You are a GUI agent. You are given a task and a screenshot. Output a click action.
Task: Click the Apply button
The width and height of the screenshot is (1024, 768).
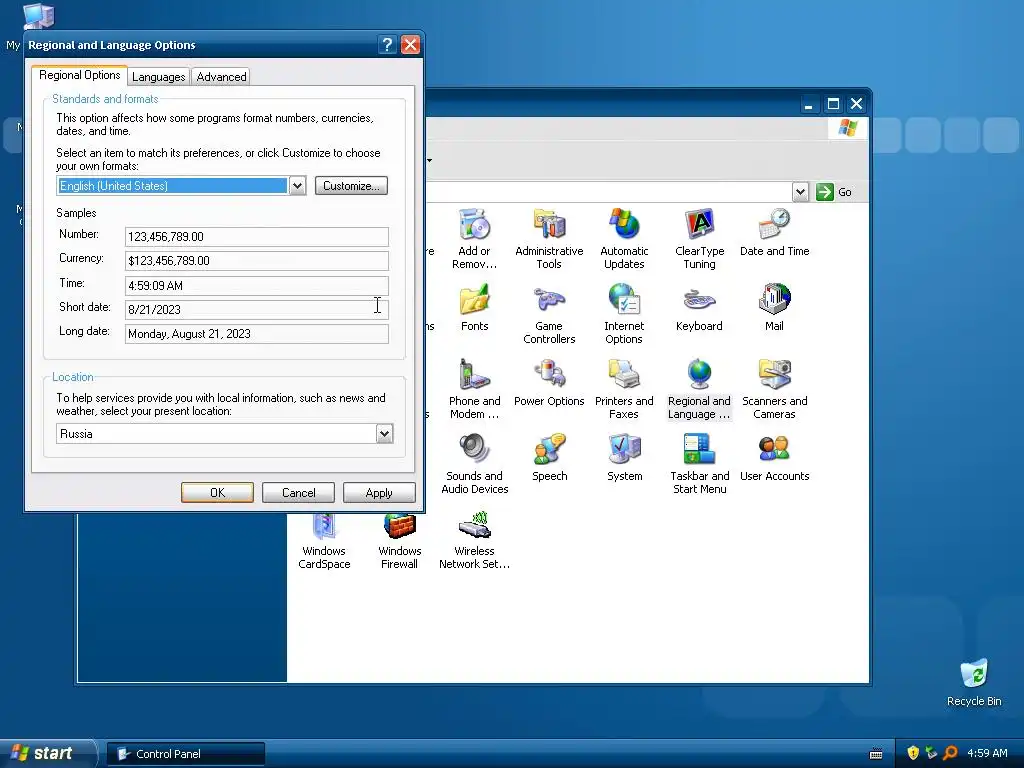379,492
